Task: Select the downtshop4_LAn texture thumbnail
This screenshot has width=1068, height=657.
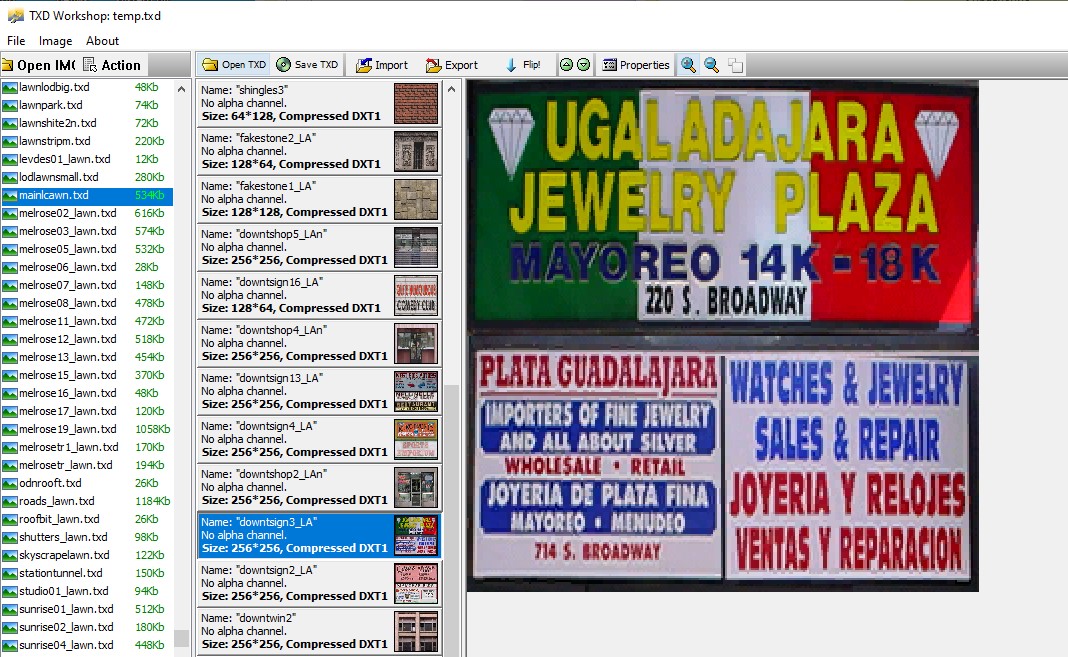Action: point(415,343)
